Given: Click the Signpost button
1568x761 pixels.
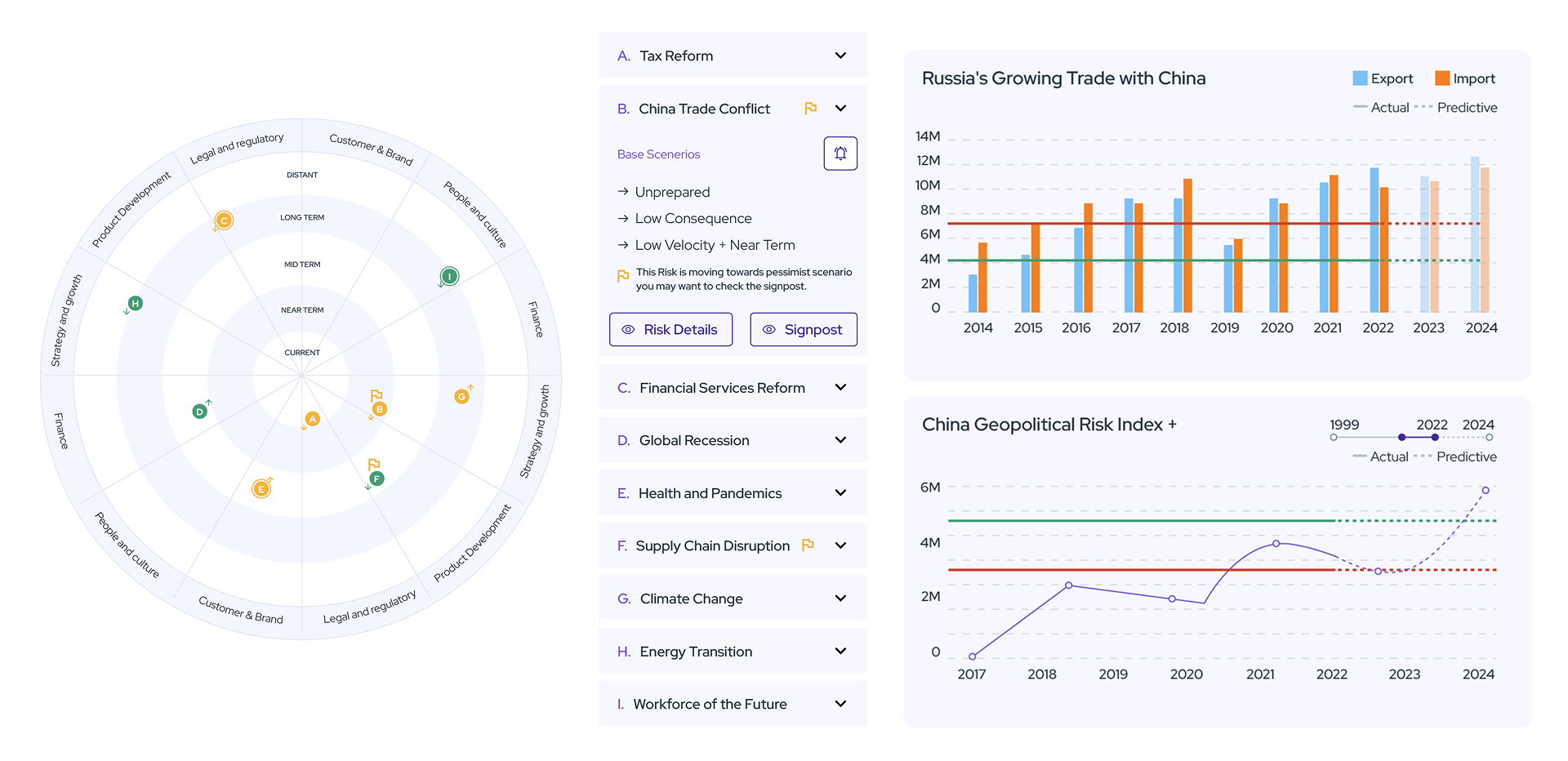Looking at the screenshot, I should 803,330.
